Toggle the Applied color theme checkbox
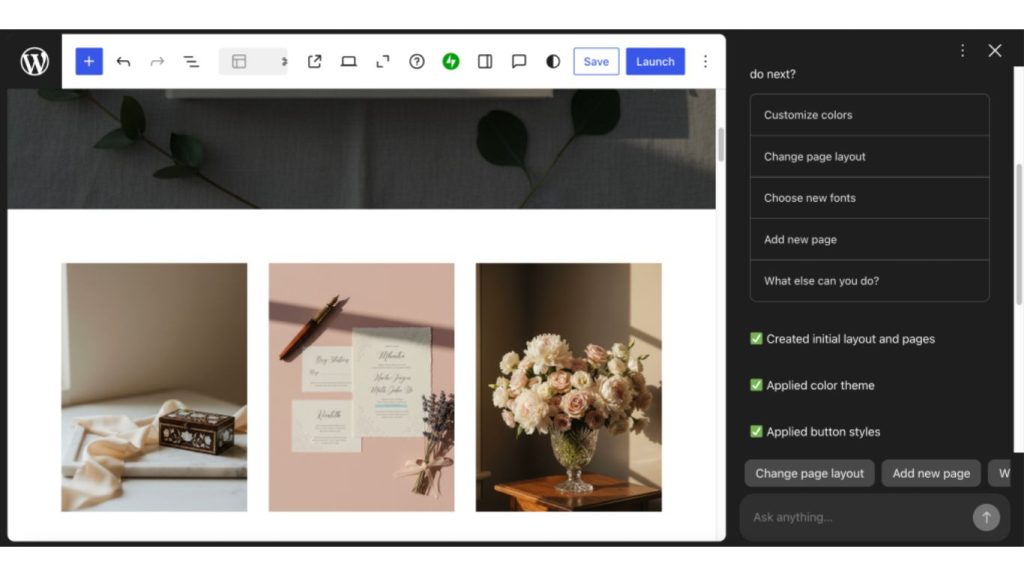The image size is (1024, 576). (757, 385)
